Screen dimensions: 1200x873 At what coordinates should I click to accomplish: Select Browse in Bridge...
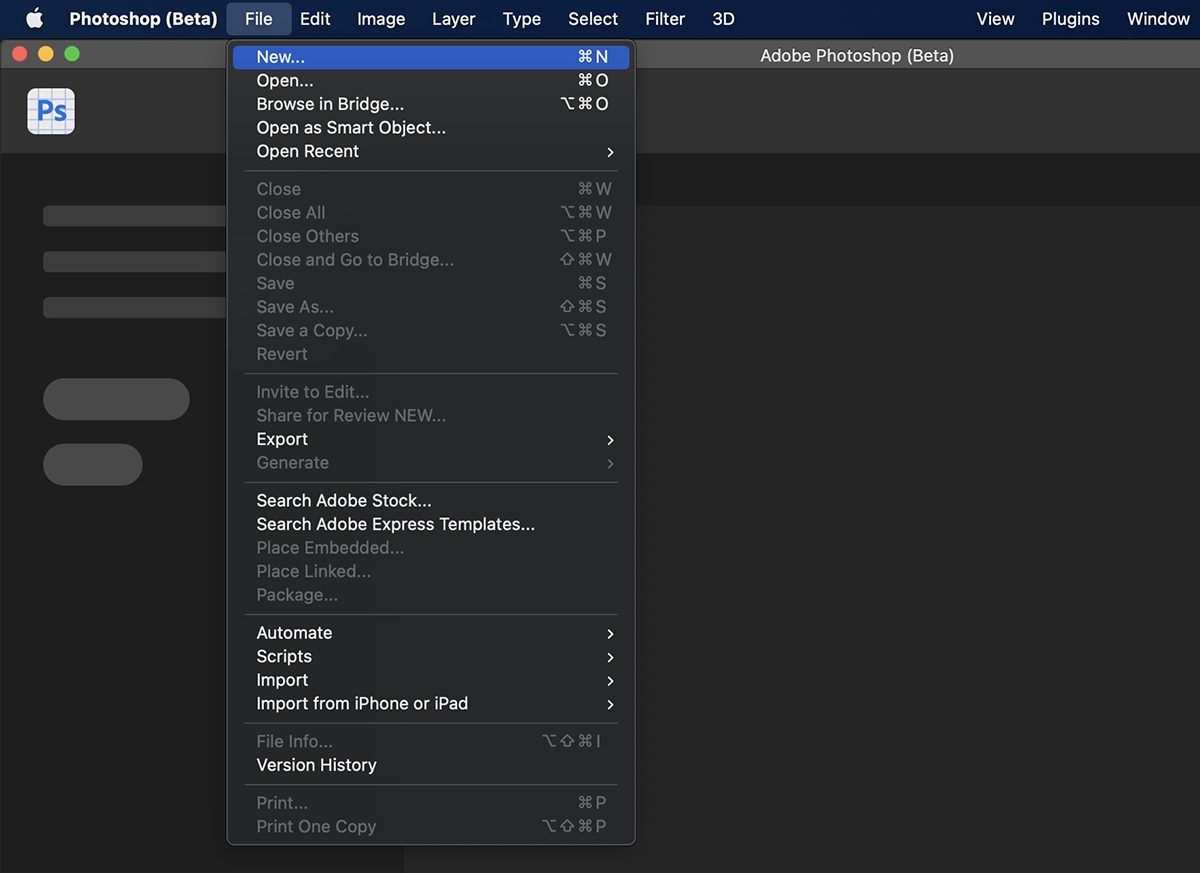[431, 104]
